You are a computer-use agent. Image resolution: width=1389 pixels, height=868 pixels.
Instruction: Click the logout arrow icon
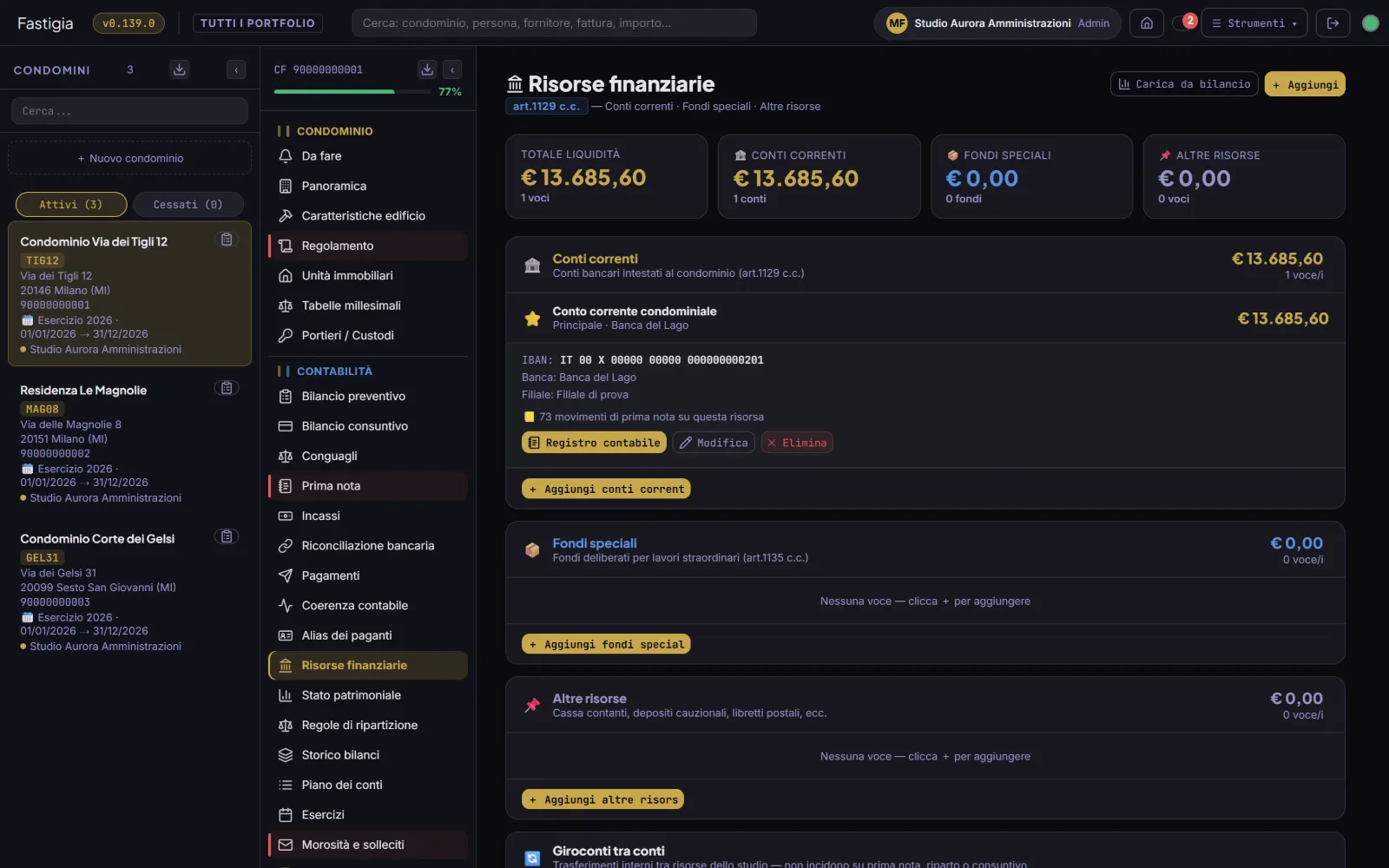pos(1333,23)
